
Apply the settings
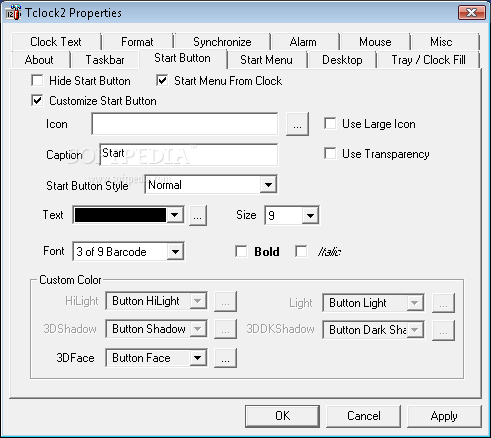(444, 416)
